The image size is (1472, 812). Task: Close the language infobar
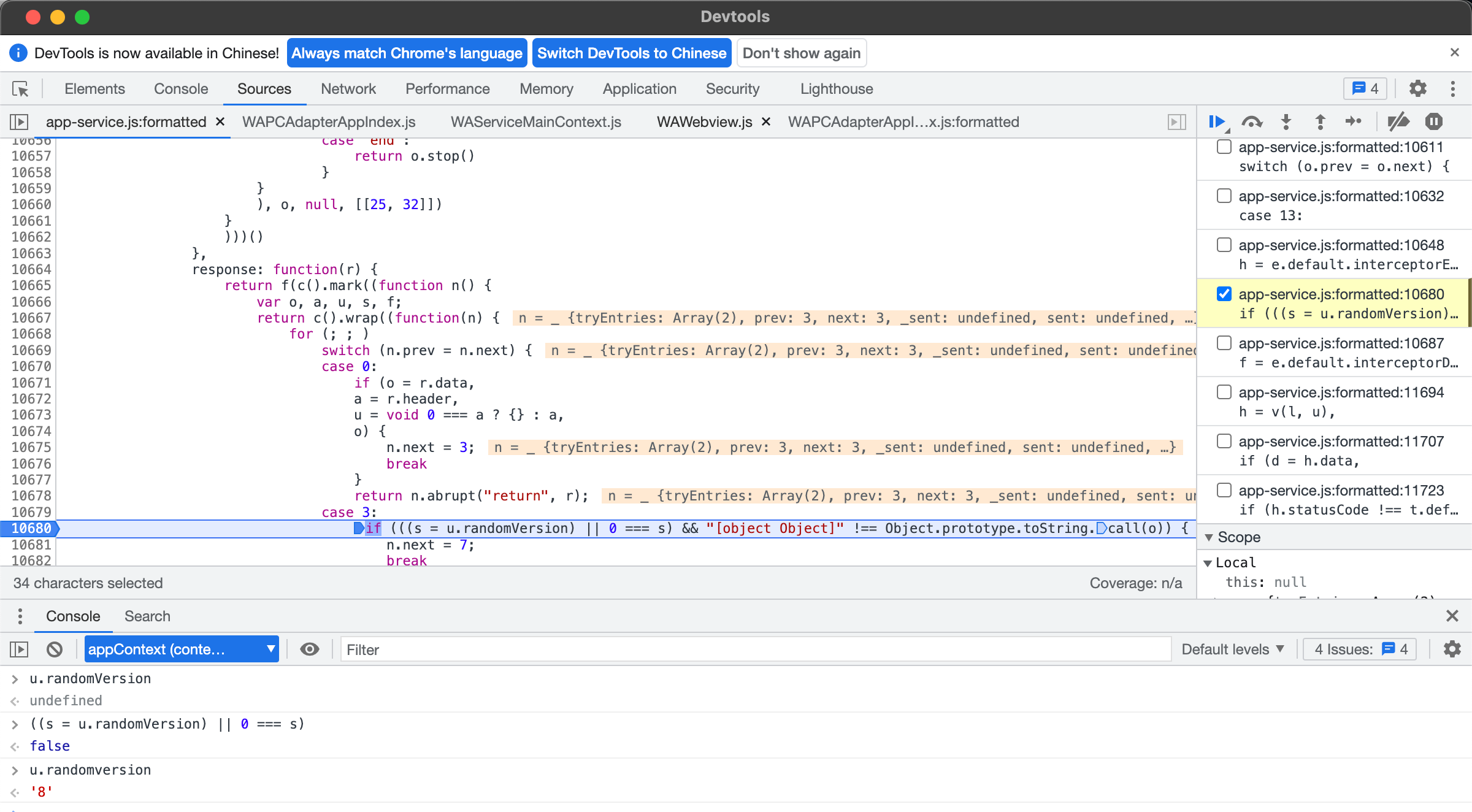(x=1454, y=53)
